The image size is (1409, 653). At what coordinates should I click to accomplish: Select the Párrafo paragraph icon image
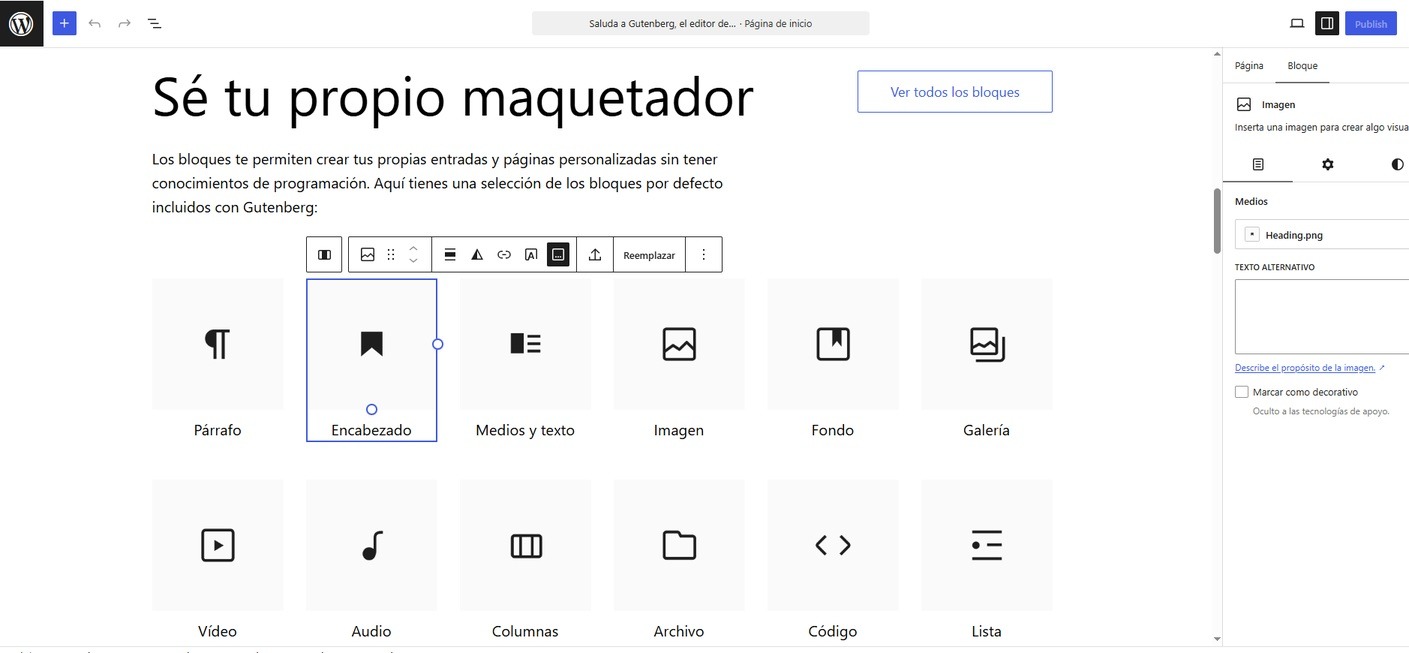pos(218,344)
